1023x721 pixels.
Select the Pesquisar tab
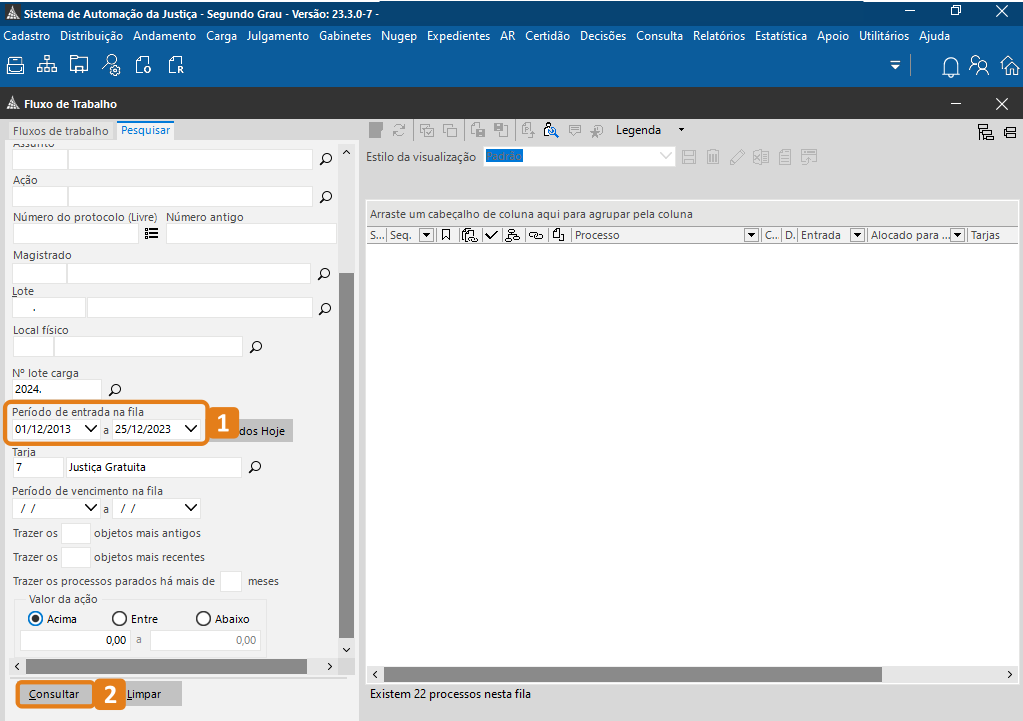[145, 130]
